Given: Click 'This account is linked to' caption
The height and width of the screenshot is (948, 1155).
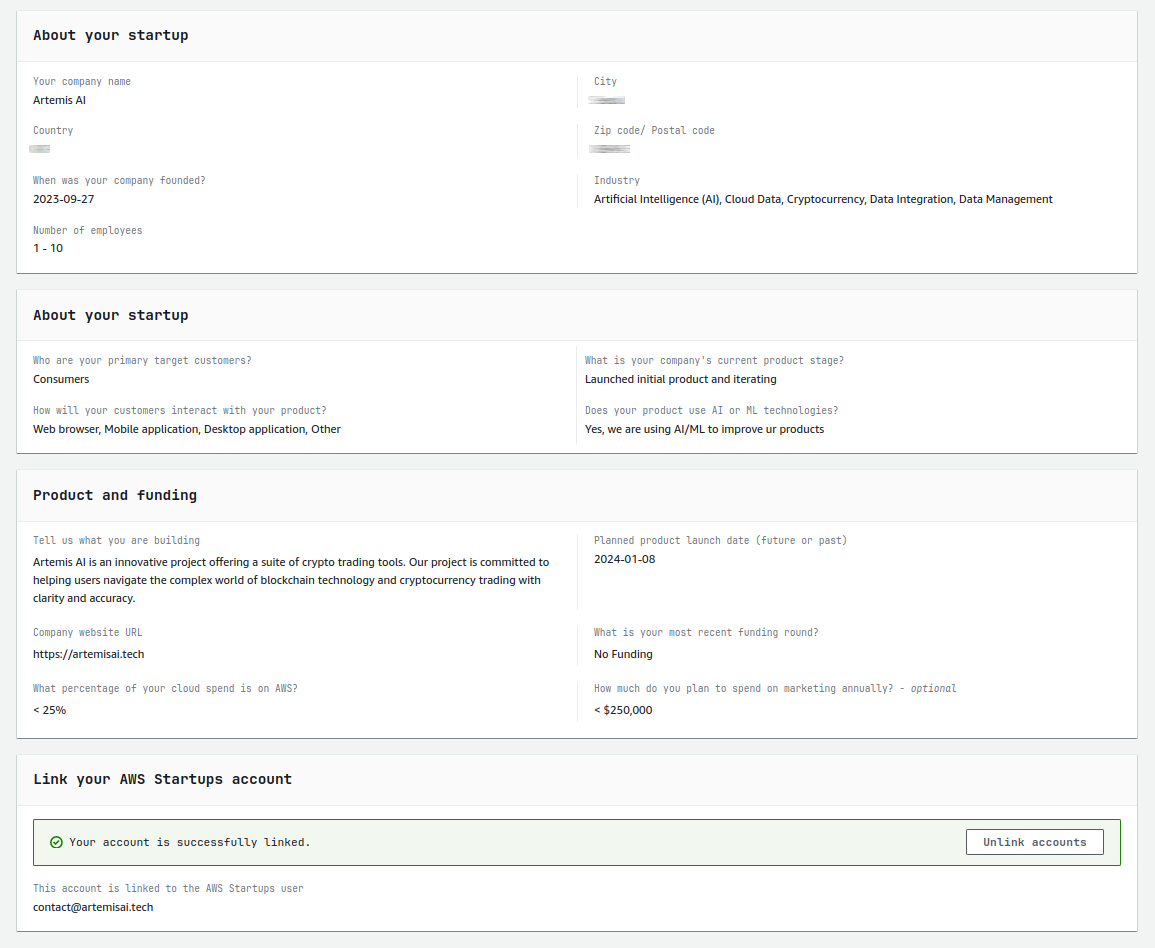Looking at the screenshot, I should [x=168, y=888].
